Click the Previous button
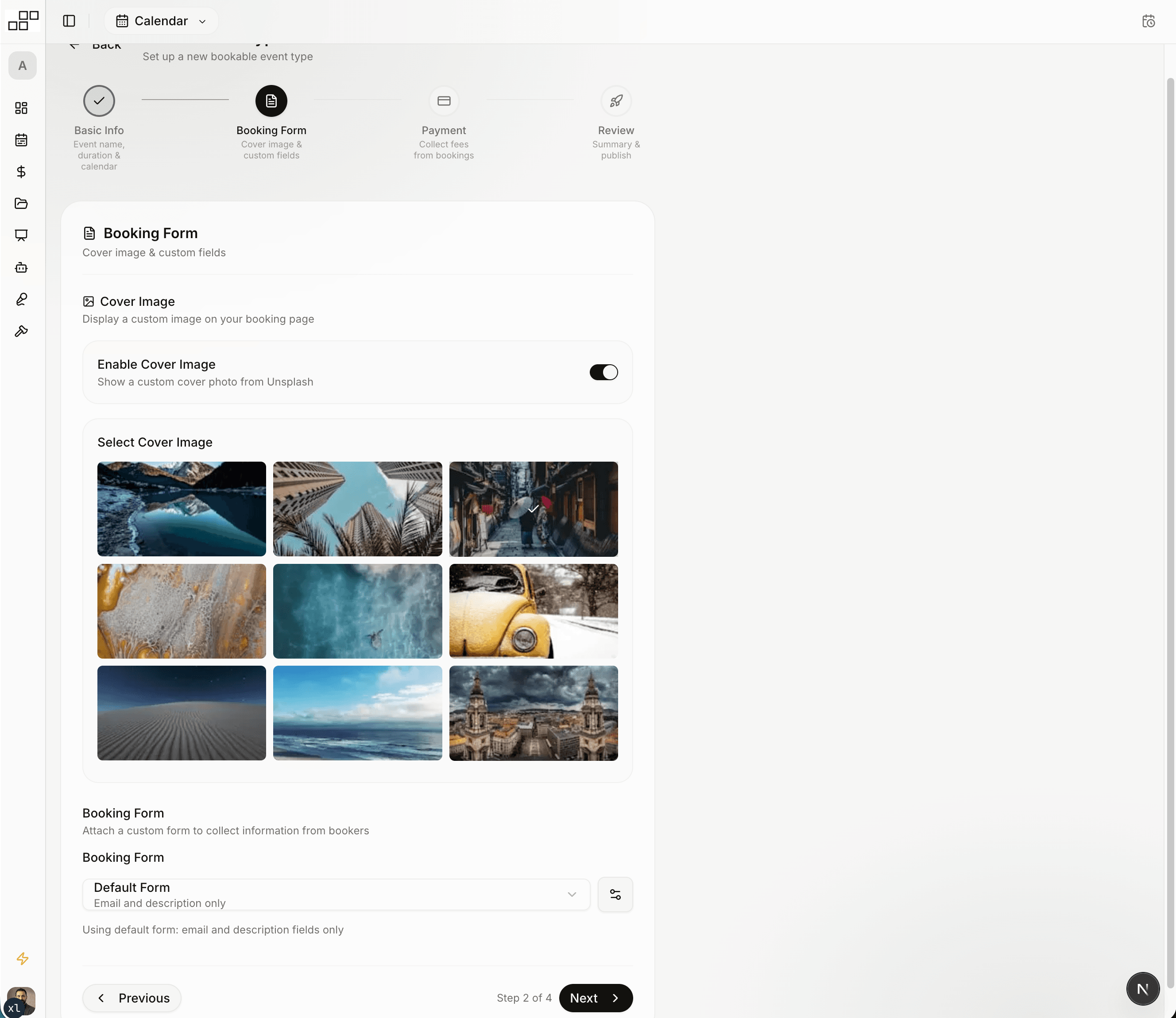This screenshot has width=1176, height=1018. [x=132, y=998]
